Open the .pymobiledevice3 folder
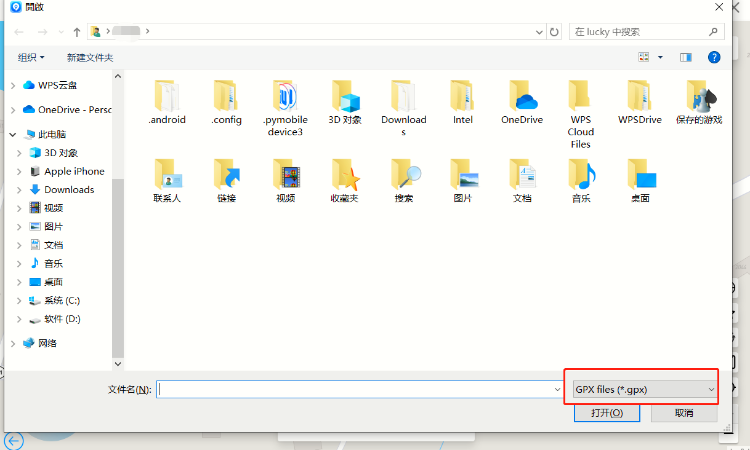 286,108
